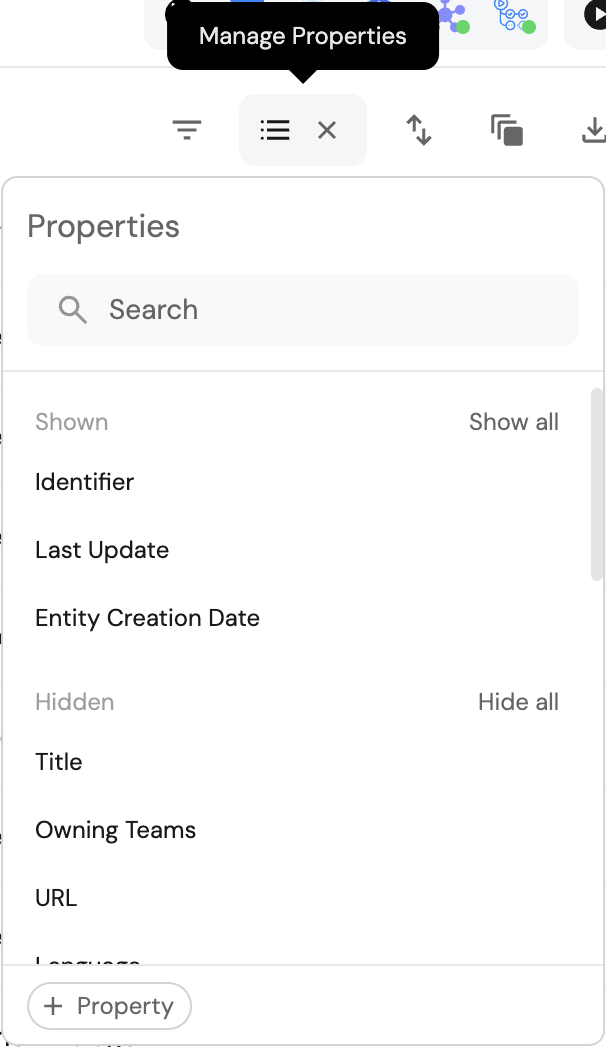
Task: Click the Manage Properties list icon
Action: (275, 130)
